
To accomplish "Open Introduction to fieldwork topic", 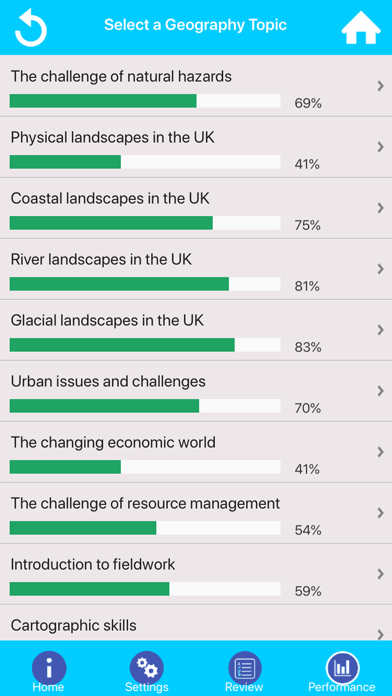I will (196, 574).
